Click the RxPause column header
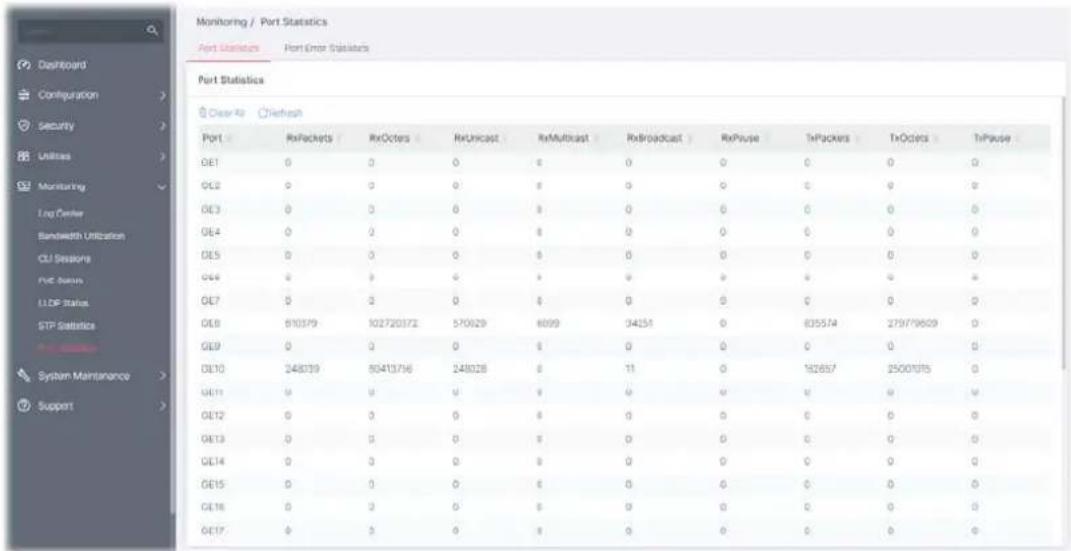Image resolution: width=1071 pixels, height=551 pixels. (x=736, y=139)
